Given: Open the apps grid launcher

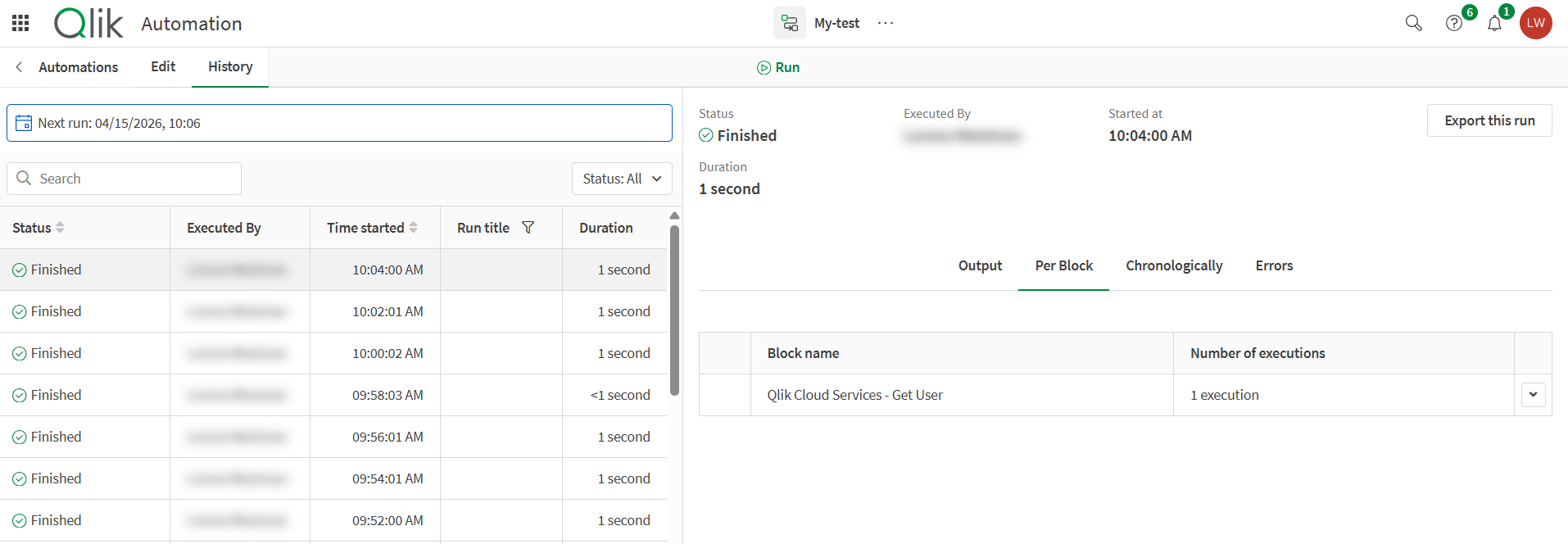Looking at the screenshot, I should (20, 23).
